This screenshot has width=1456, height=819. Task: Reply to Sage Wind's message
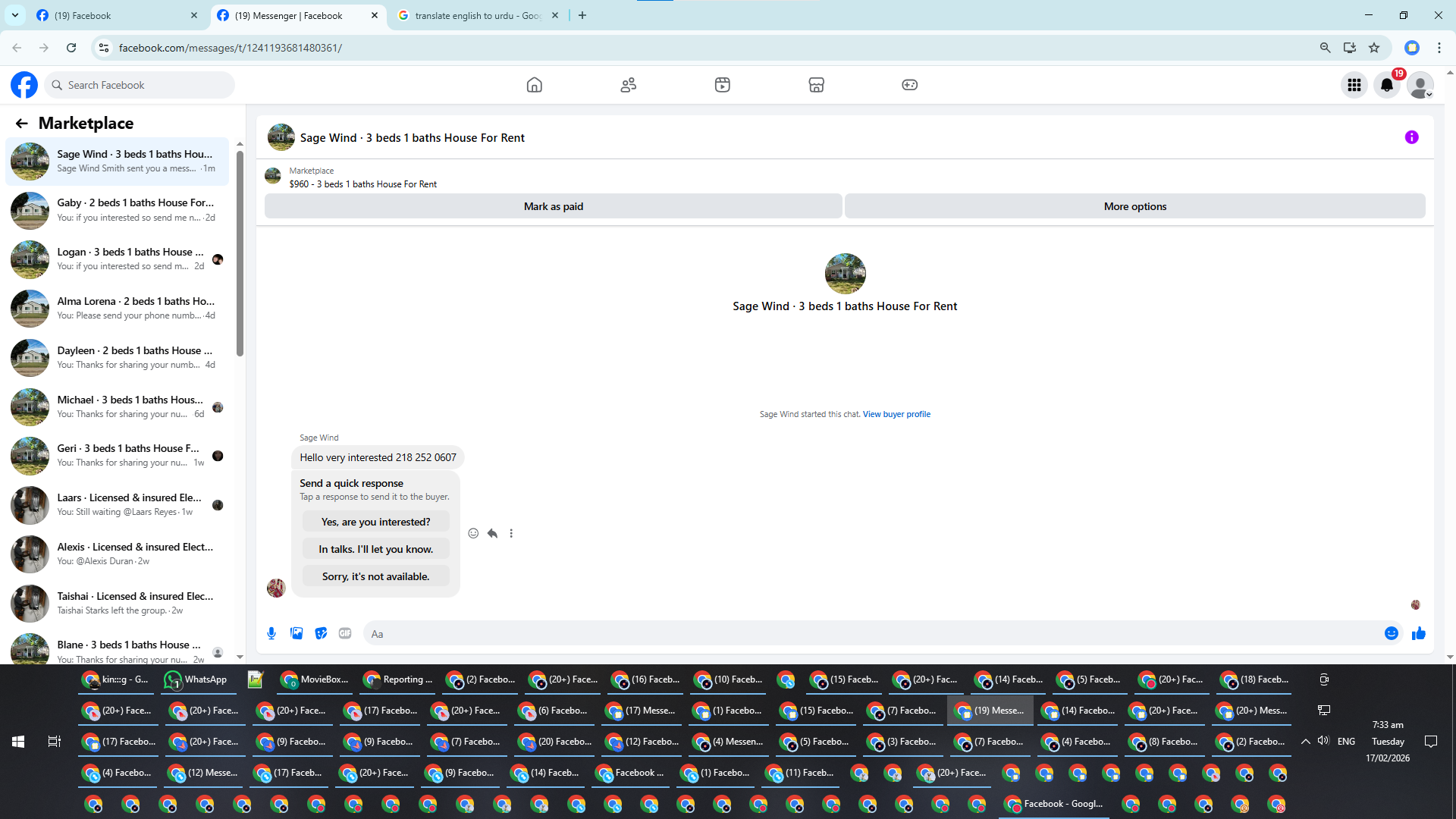pyautogui.click(x=492, y=533)
